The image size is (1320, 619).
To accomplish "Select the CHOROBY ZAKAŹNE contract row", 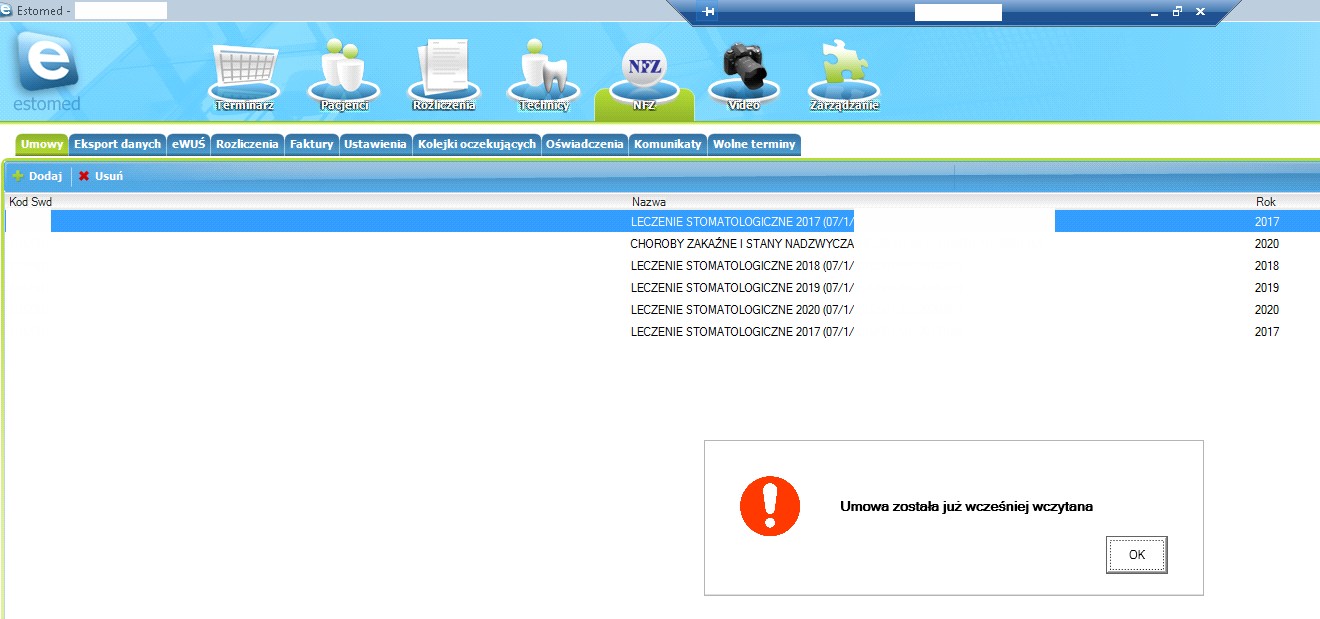I will [660, 244].
